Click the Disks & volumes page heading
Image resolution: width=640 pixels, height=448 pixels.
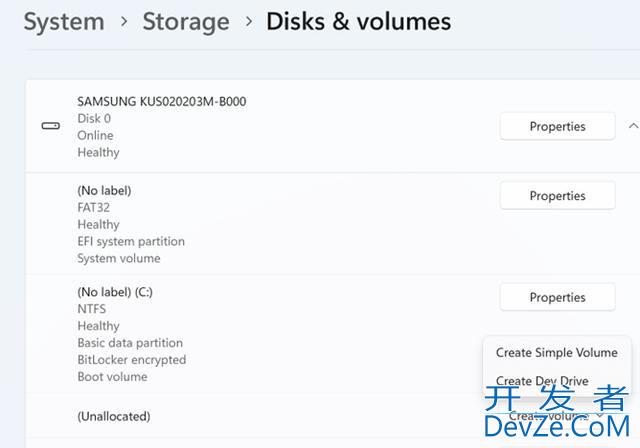point(359,21)
